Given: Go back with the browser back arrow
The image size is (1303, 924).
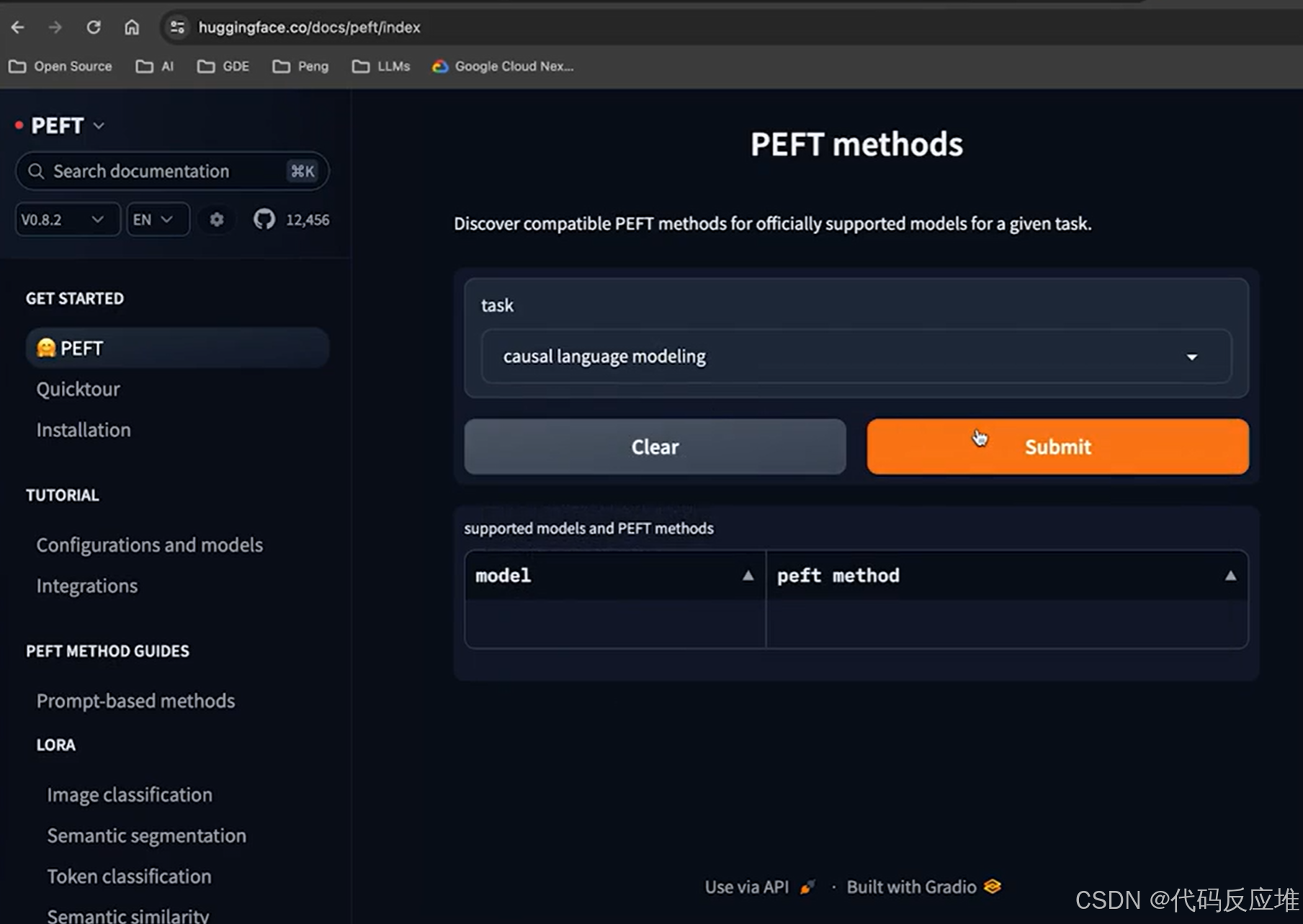Looking at the screenshot, I should click(18, 27).
